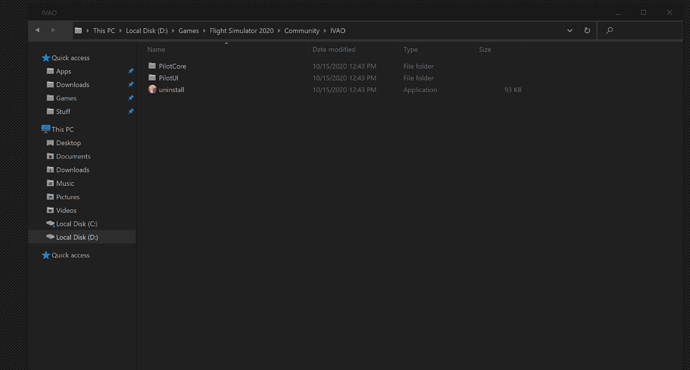Open the bottom Quick access entry
This screenshot has height=370, width=690.
[x=70, y=255]
